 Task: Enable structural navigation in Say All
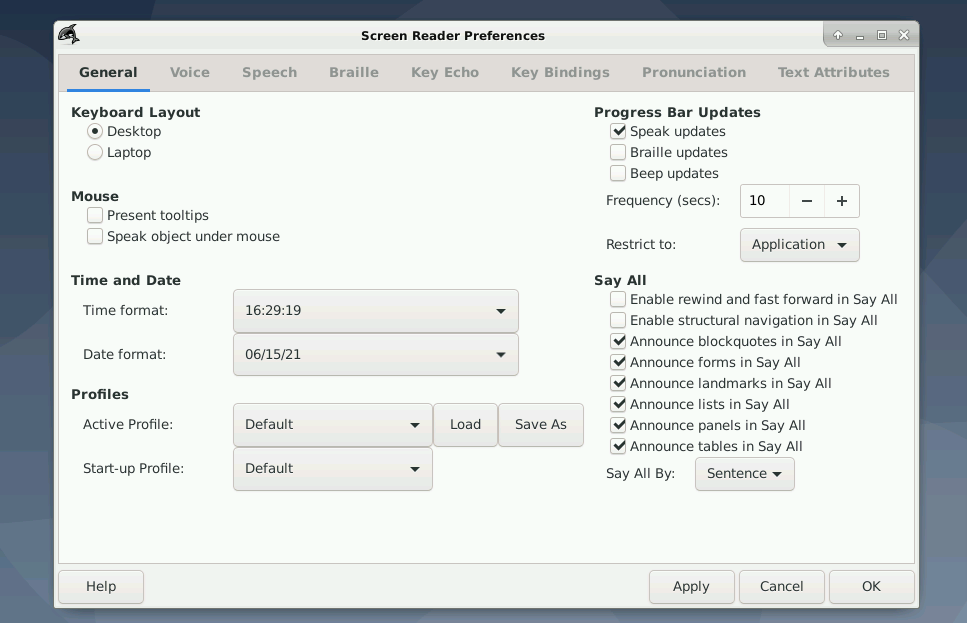point(618,320)
